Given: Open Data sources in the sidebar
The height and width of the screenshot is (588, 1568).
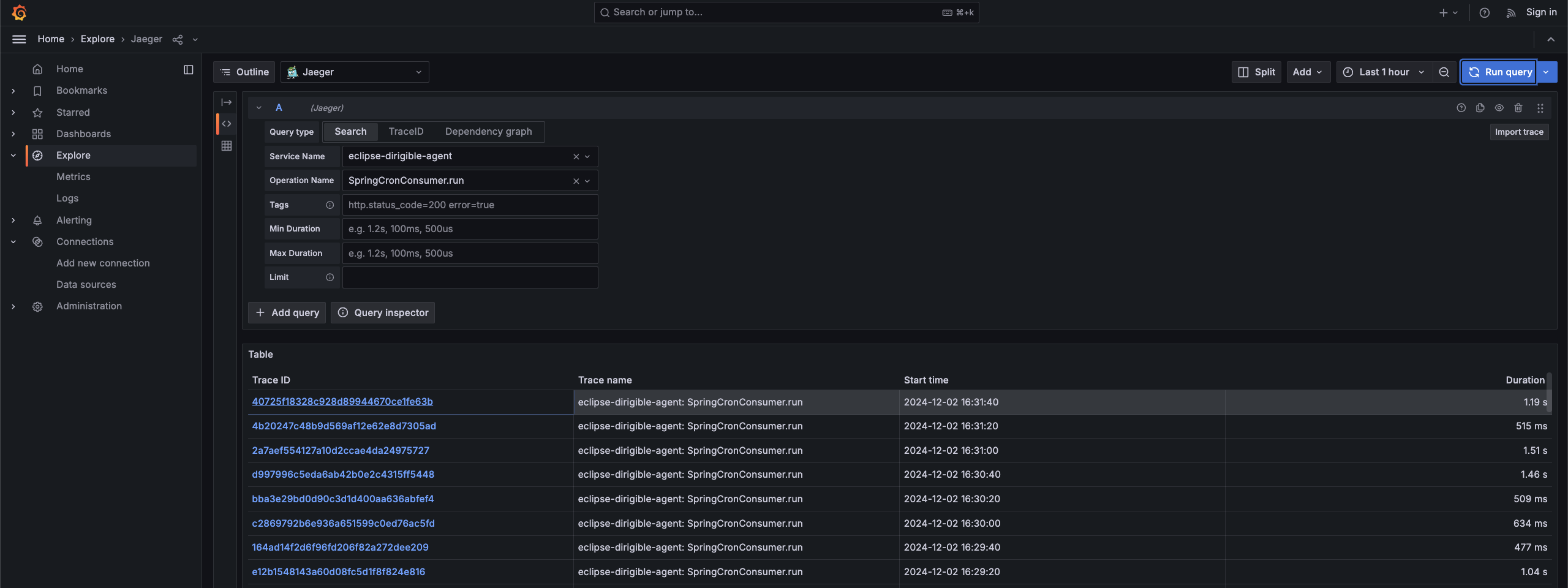Looking at the screenshot, I should 86,285.
